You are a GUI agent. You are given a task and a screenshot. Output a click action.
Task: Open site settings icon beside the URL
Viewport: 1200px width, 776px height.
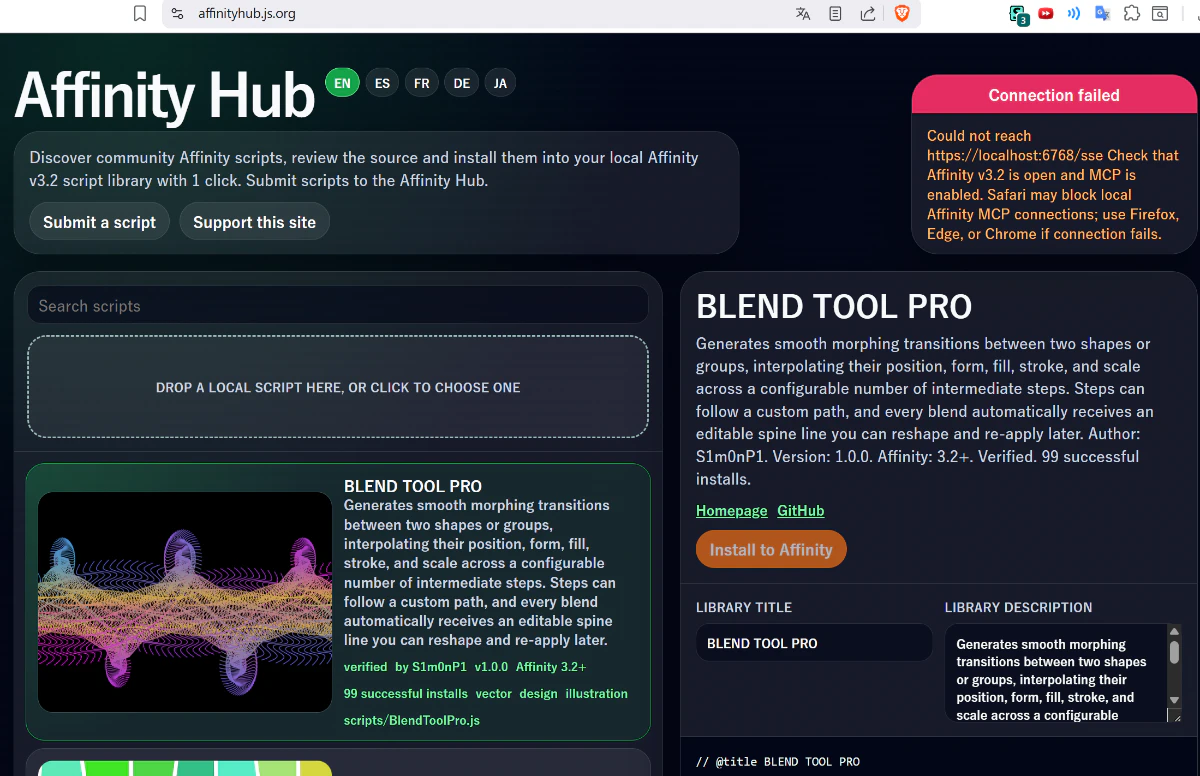tap(177, 14)
